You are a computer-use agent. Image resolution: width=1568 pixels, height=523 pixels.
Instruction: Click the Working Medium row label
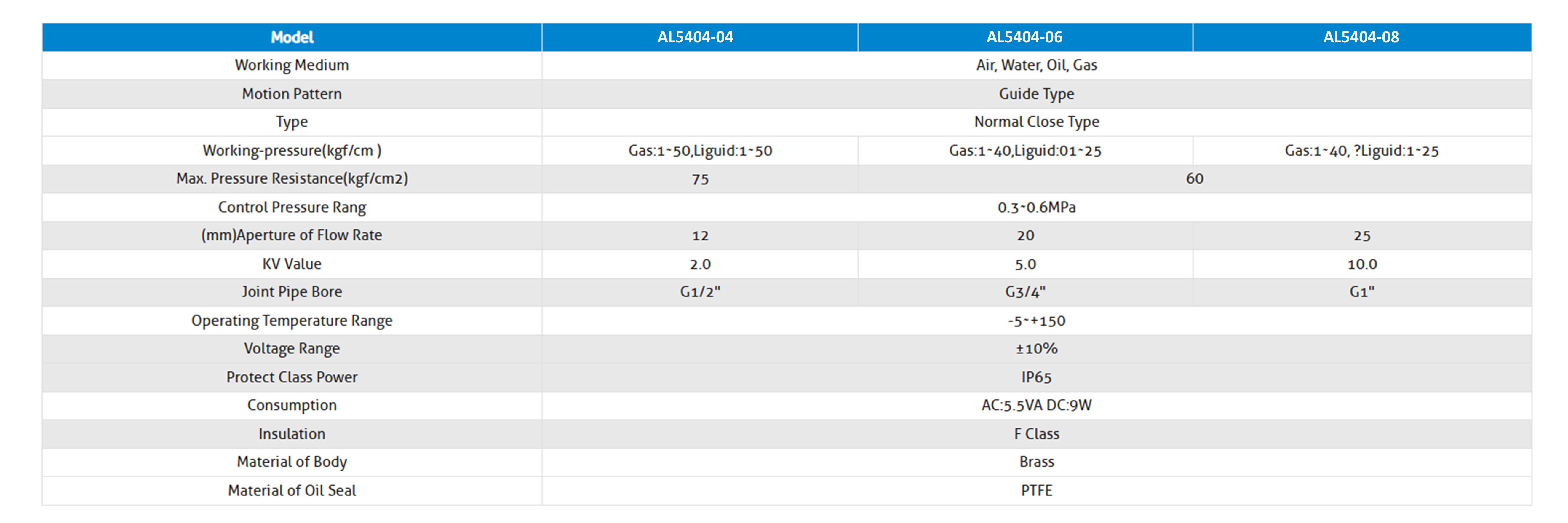[x=292, y=65]
